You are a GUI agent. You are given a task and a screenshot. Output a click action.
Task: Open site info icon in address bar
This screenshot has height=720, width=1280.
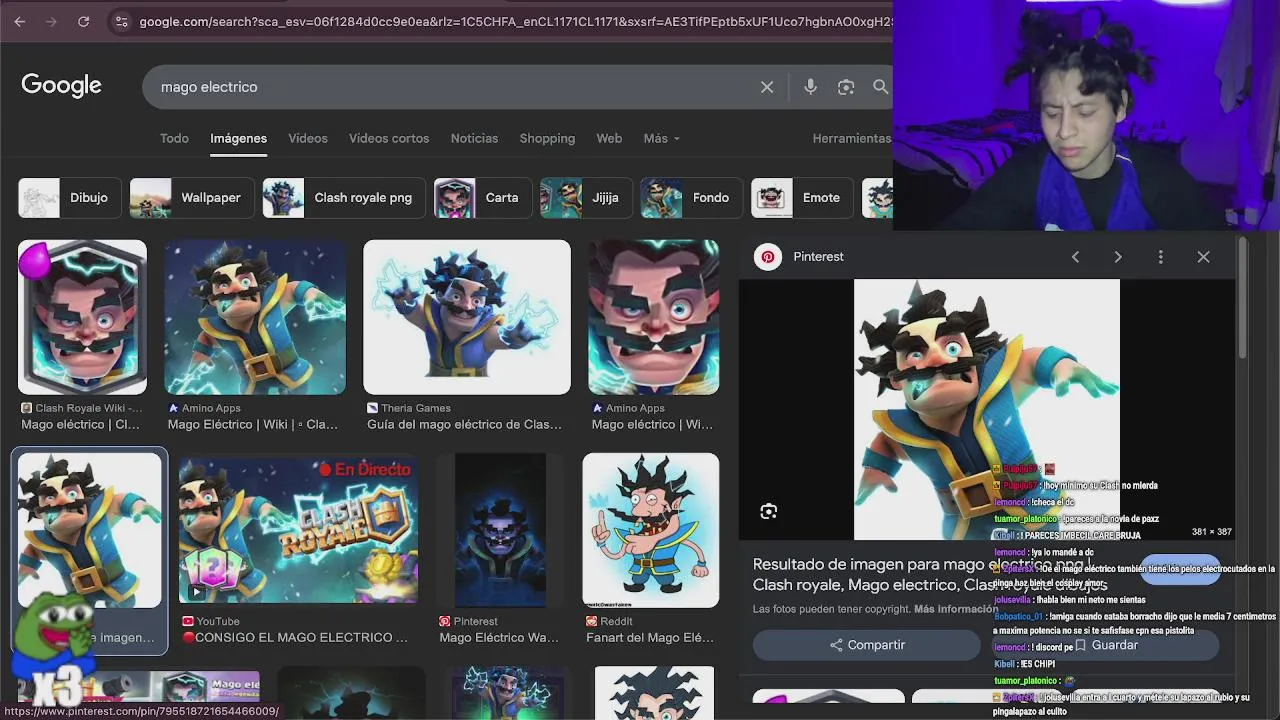tap(121, 21)
